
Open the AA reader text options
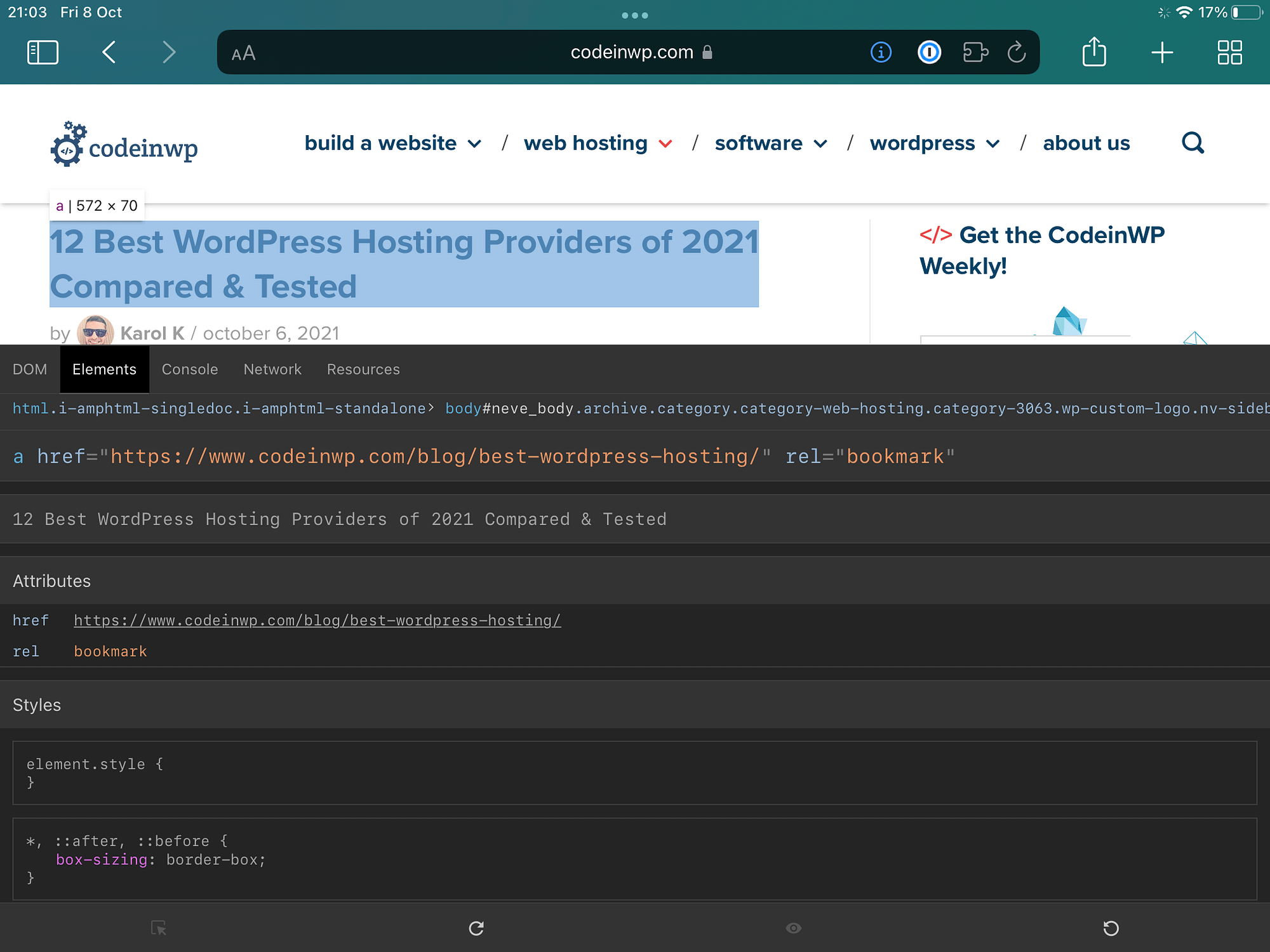pyautogui.click(x=243, y=53)
